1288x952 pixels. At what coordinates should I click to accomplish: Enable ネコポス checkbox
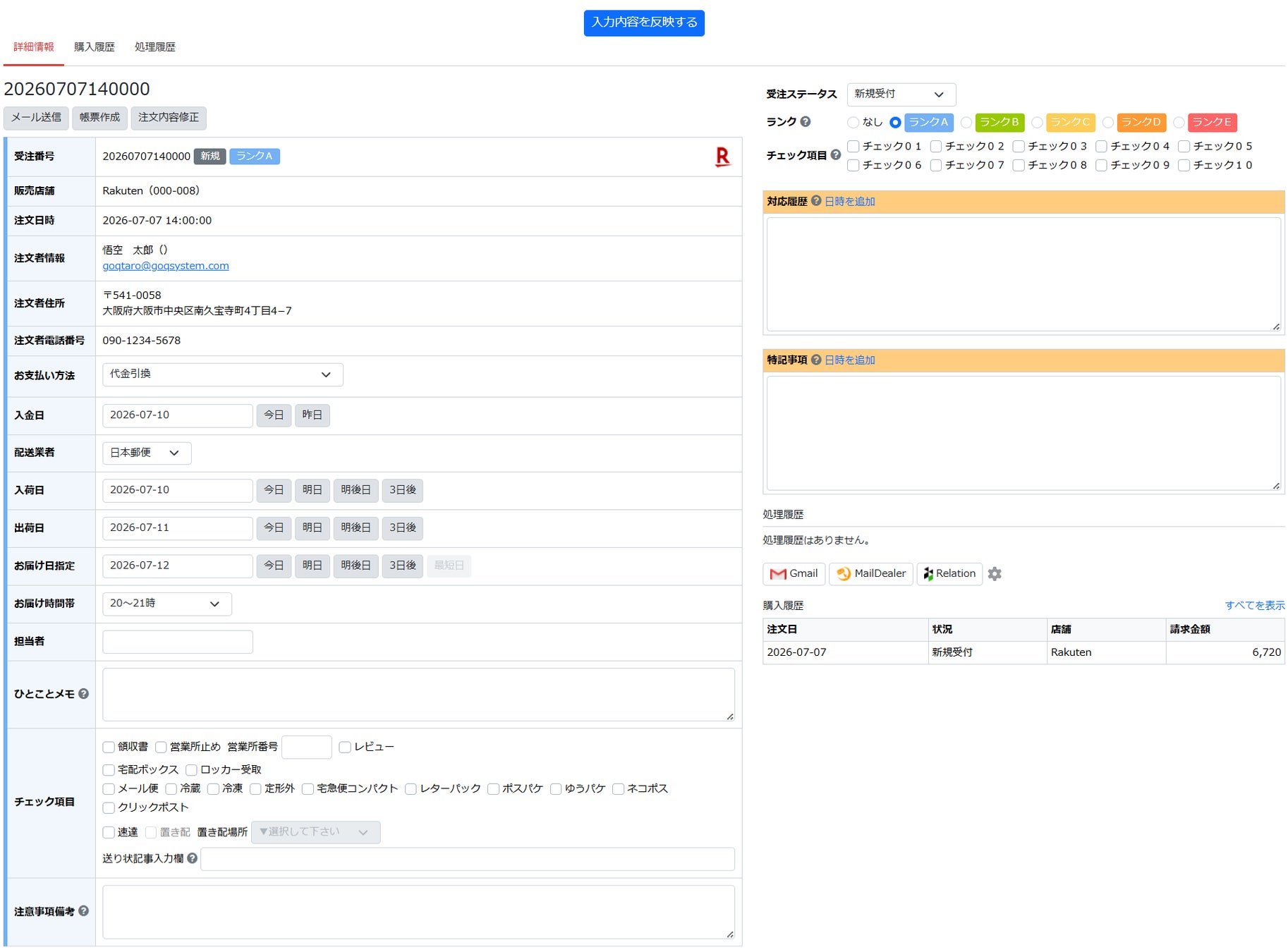619,789
